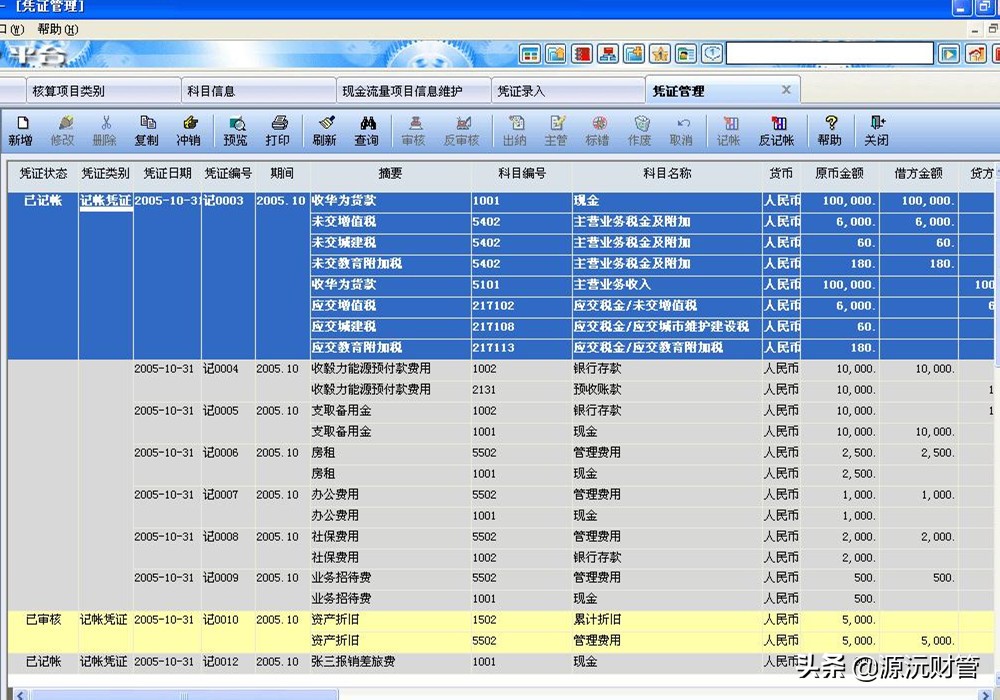The width and height of the screenshot is (1000, 700).
Task: Select the voucher row 记0004
Action: point(221,369)
